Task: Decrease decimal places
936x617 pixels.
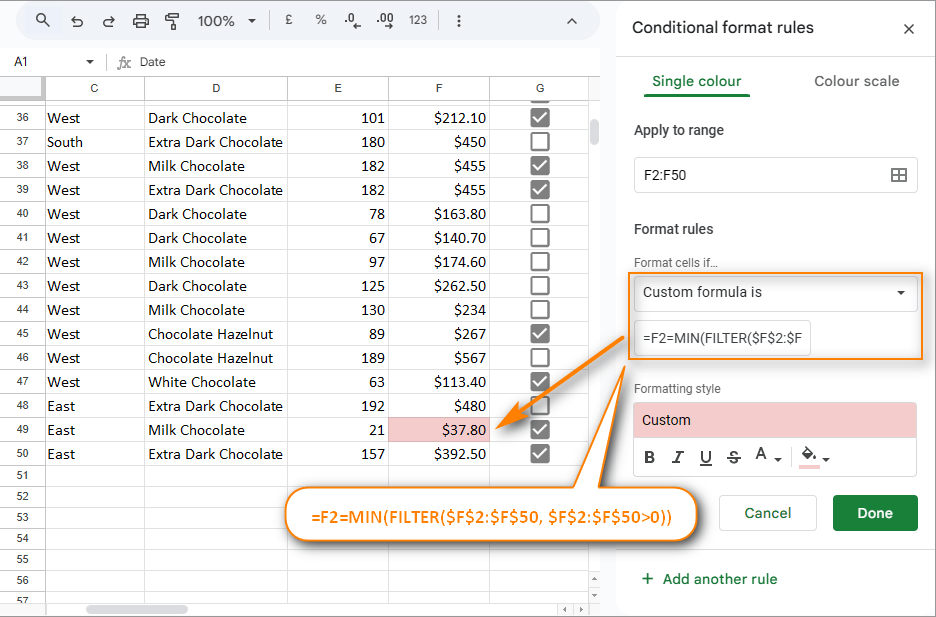Action: click(x=352, y=20)
